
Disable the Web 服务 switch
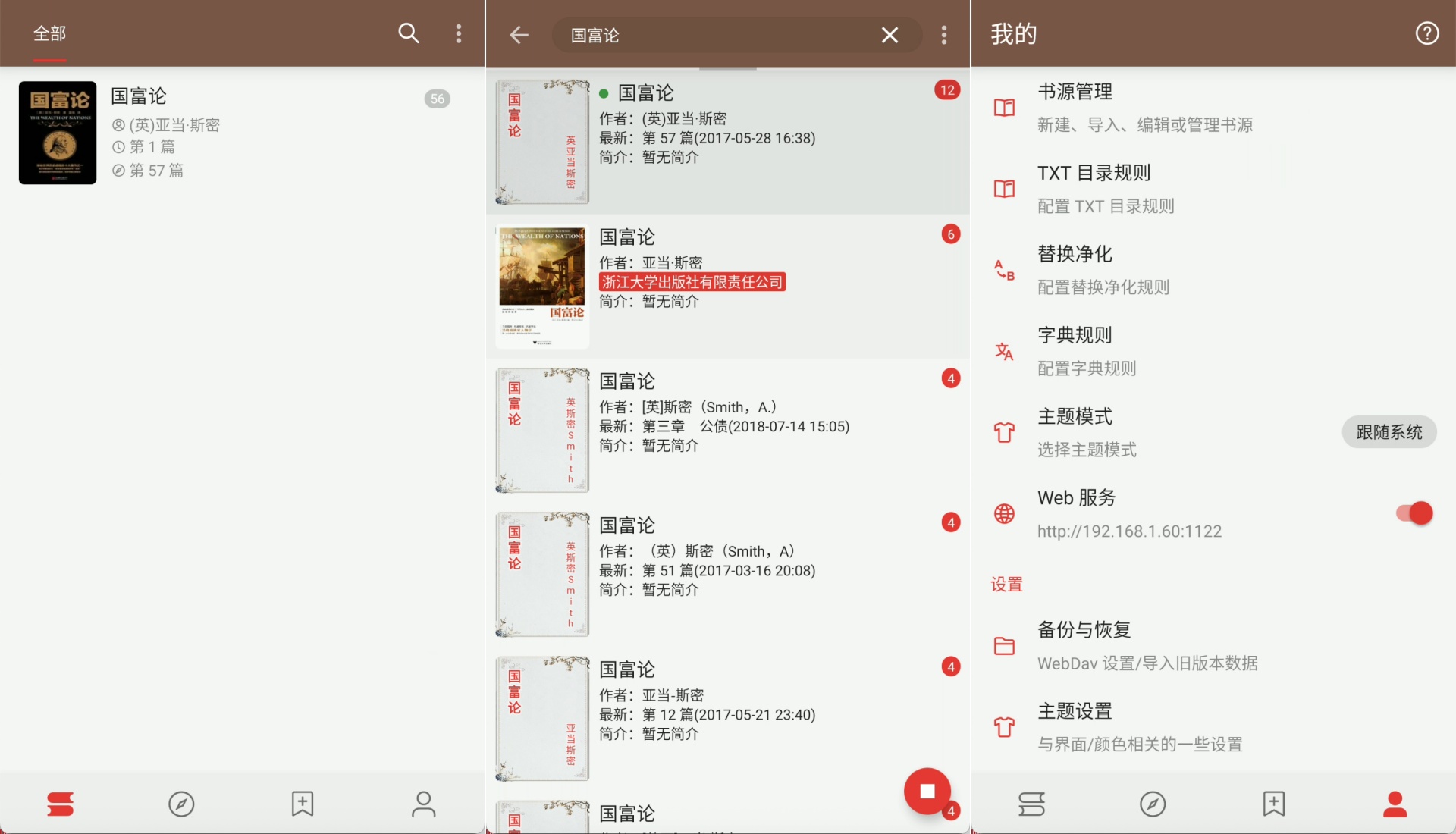point(1412,513)
